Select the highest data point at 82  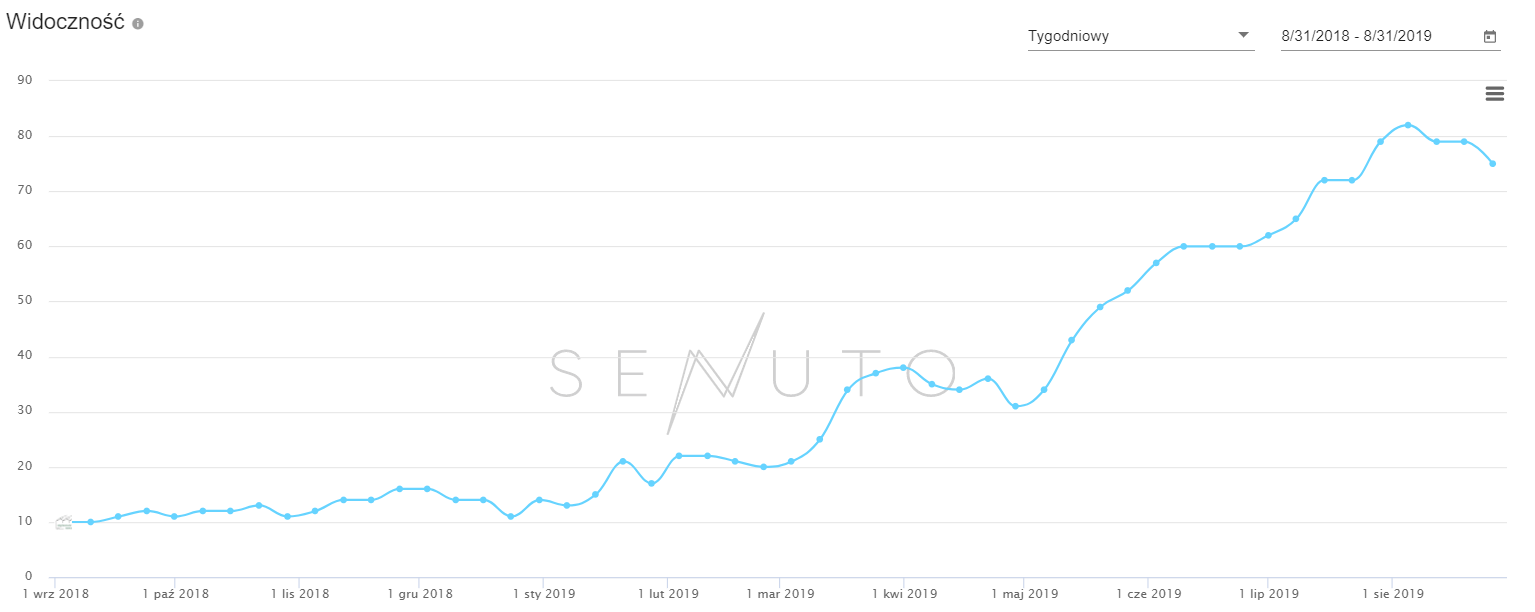pyautogui.click(x=1408, y=125)
